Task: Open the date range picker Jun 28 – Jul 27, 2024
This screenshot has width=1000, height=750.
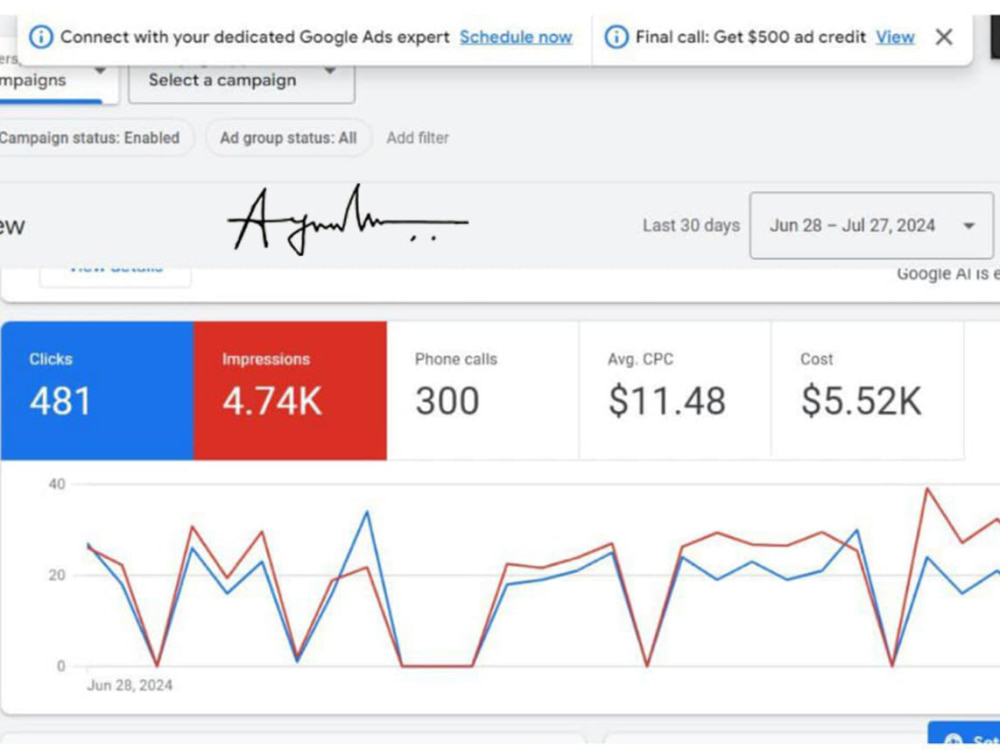Action: [871, 225]
